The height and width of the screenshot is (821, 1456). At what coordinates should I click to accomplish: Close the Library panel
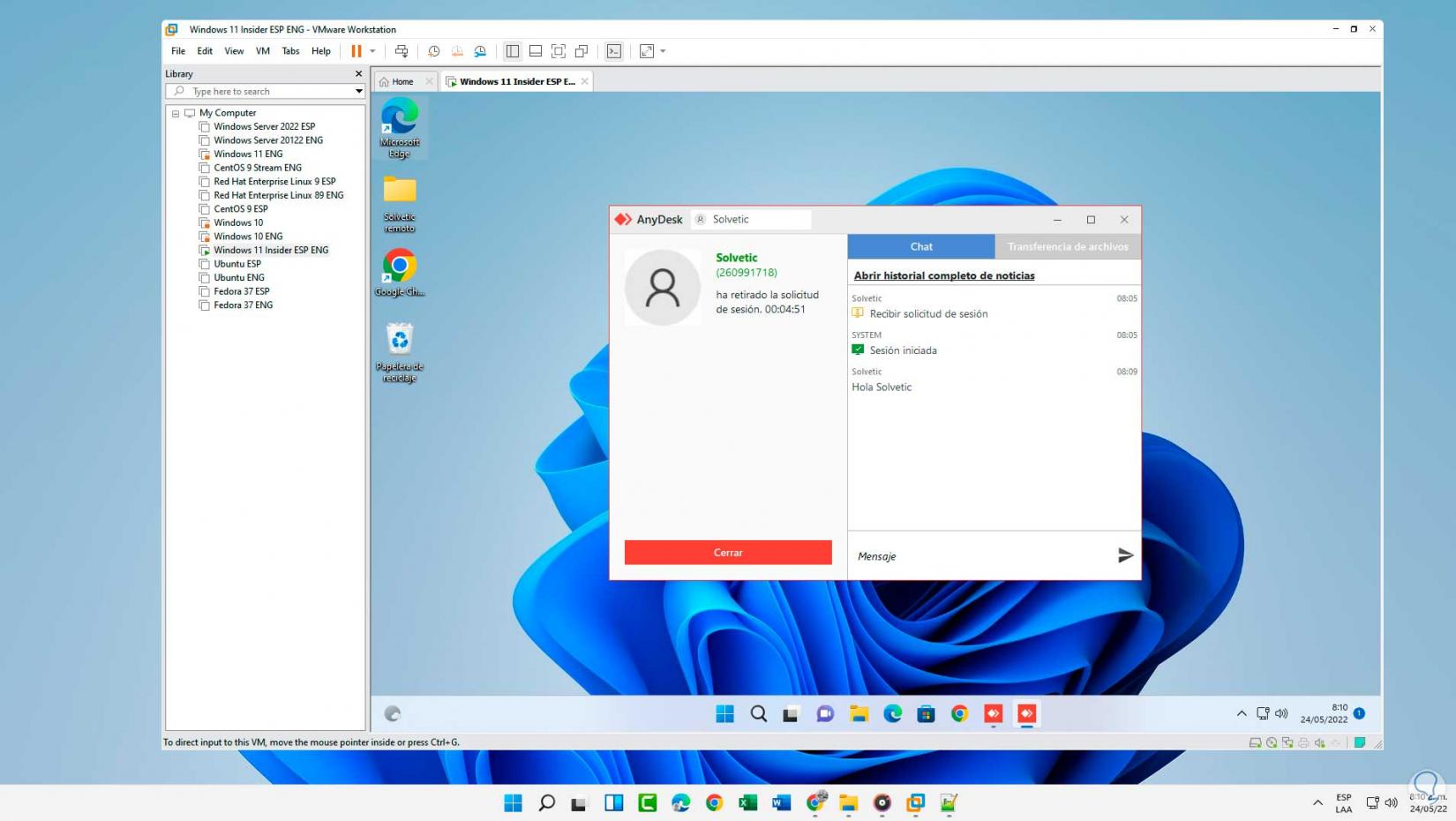click(358, 74)
